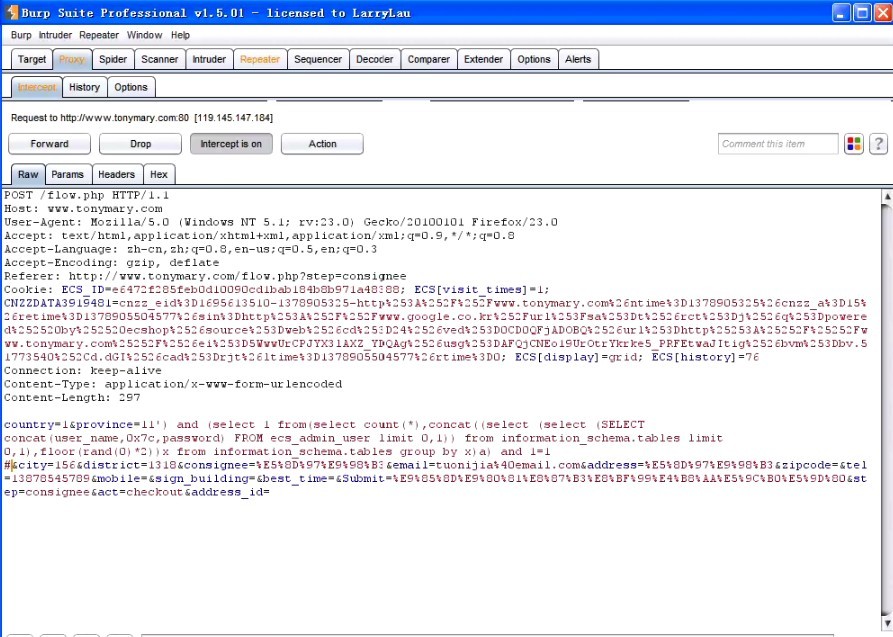Screen dimensions: 893x637
Task: Click the Comment this item field
Action: click(x=778, y=144)
